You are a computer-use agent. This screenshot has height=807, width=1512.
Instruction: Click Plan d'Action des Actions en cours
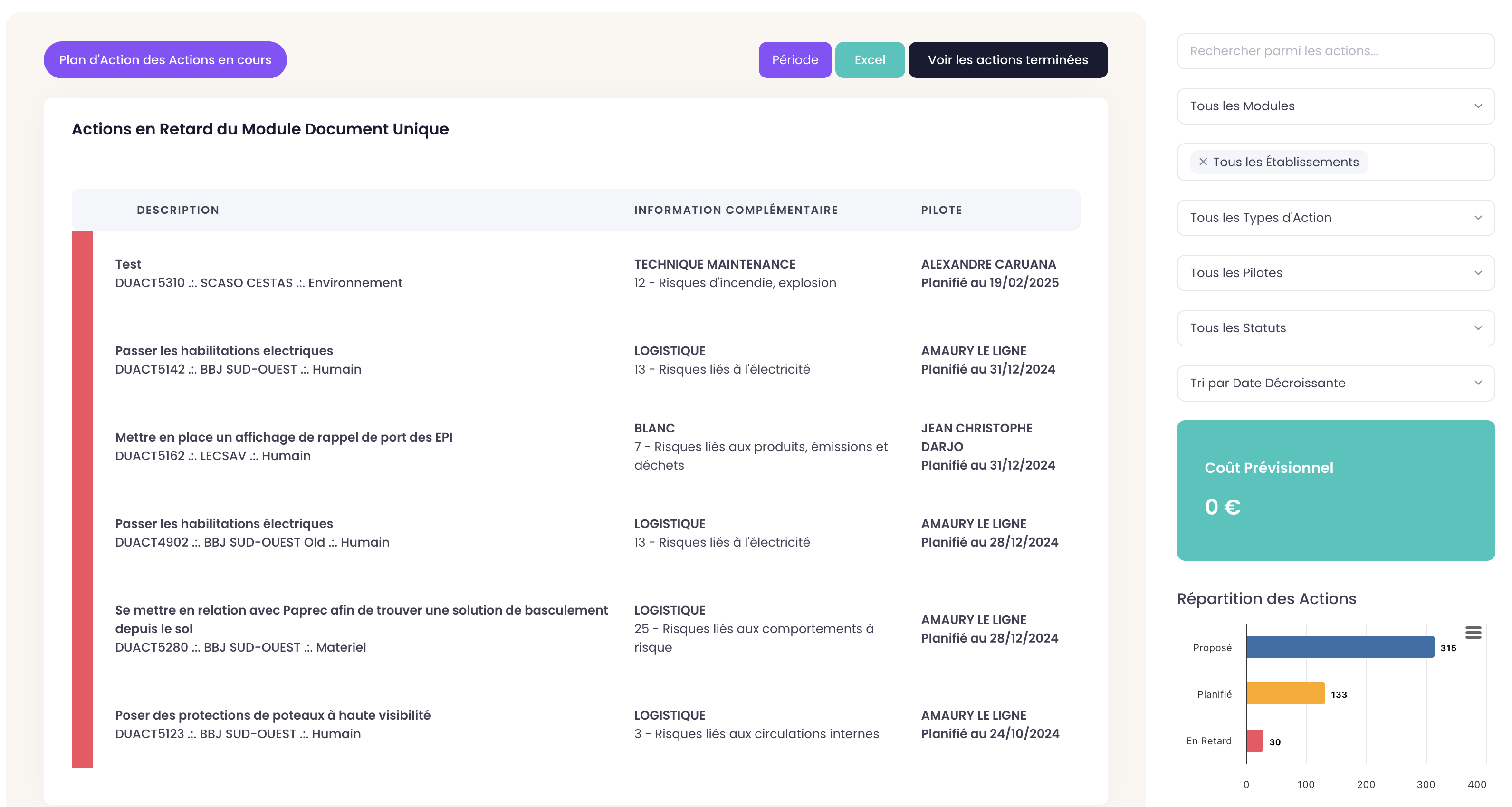click(165, 60)
